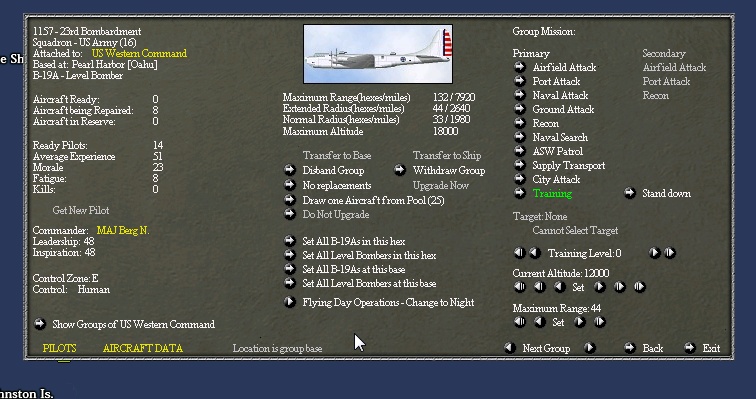The width and height of the screenshot is (756, 399).
Task: Click the greyed Transfer to Ship option
Action: coord(447,155)
